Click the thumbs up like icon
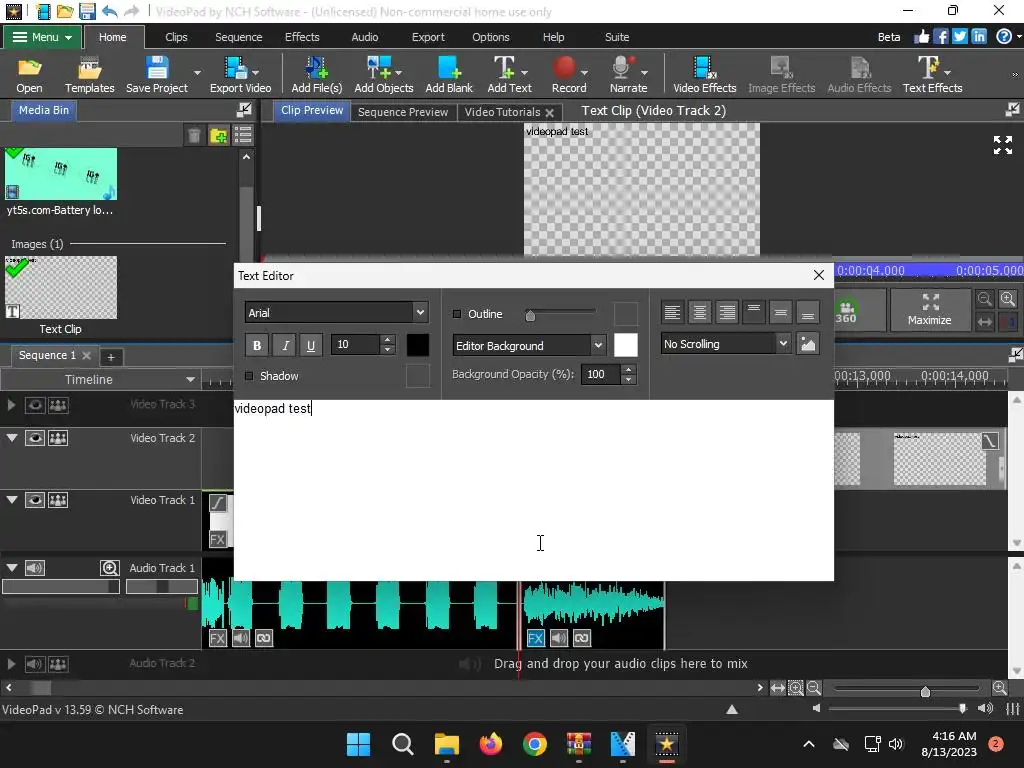Viewport: 1024px width, 768px height. click(921, 37)
